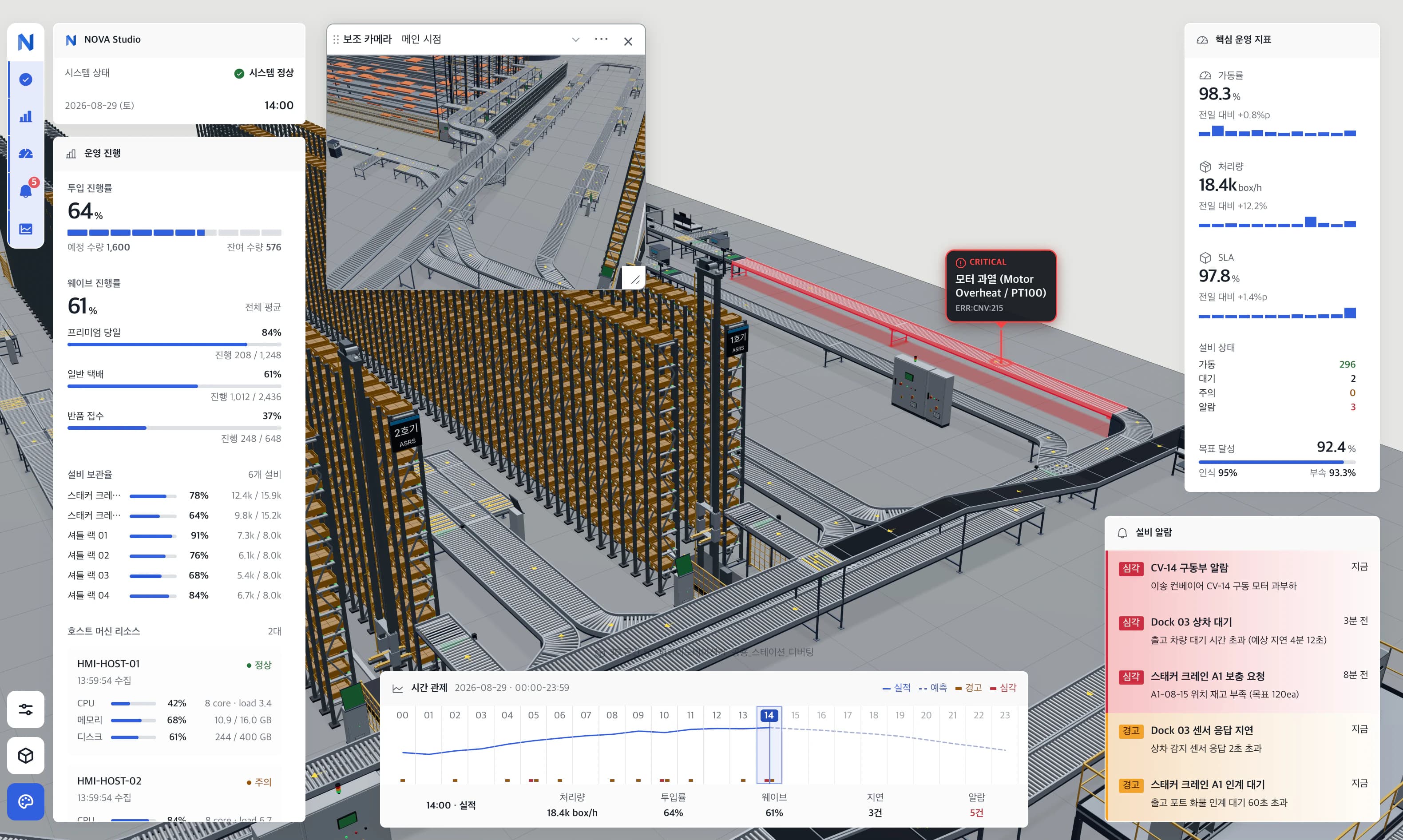Select the bar chart icon in sidebar

tap(26, 117)
